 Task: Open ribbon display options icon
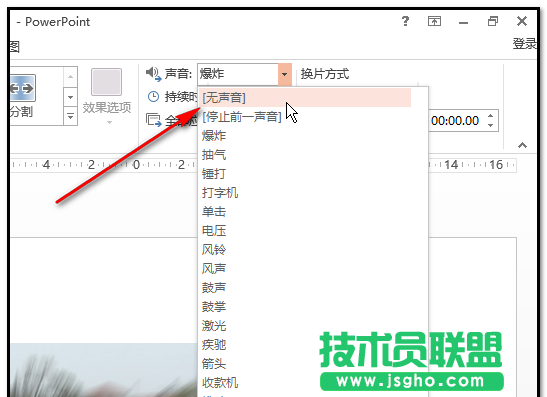click(434, 21)
